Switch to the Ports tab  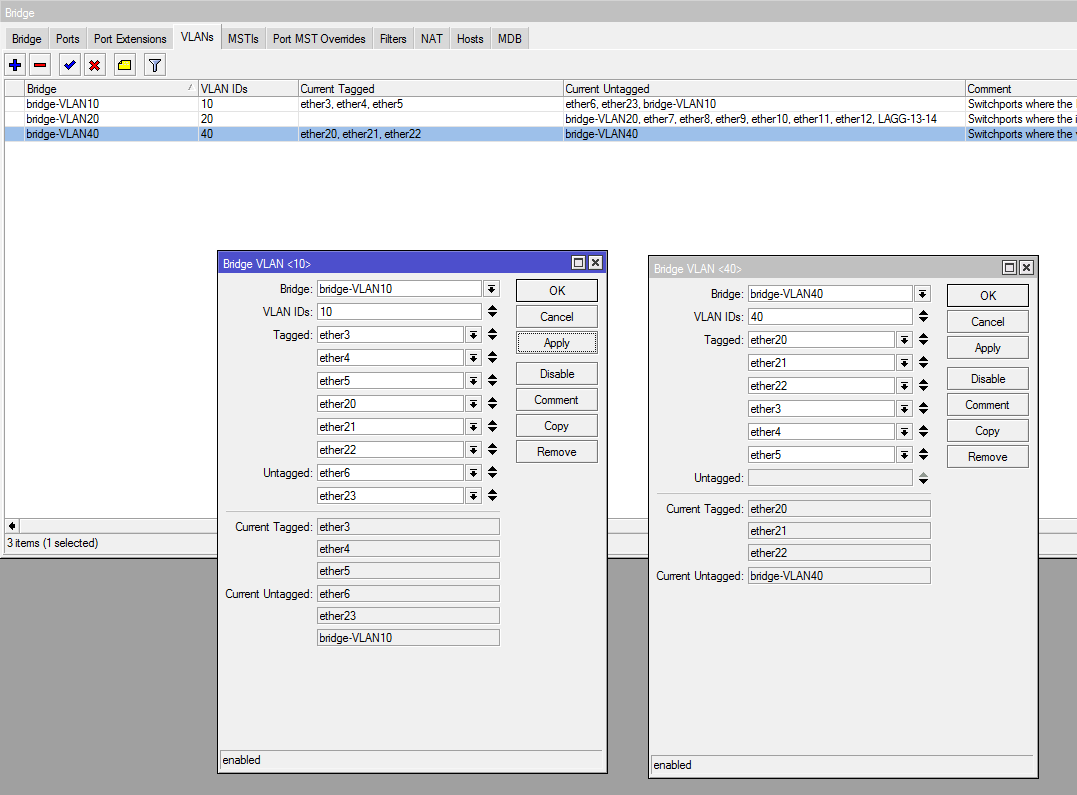tap(68, 39)
